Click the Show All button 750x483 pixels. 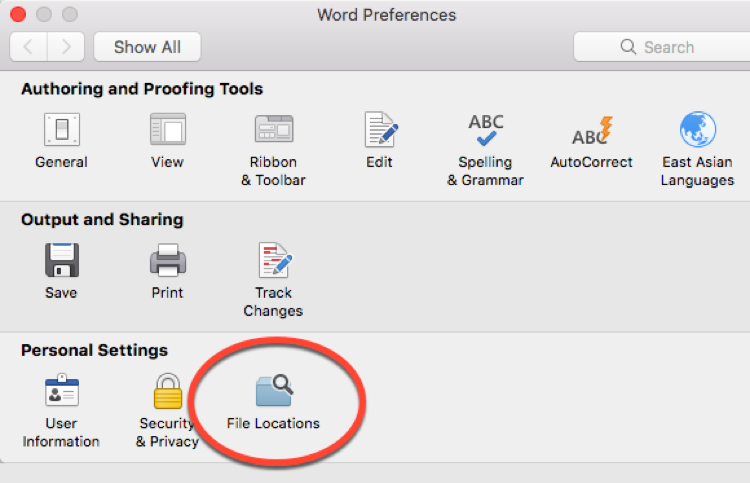point(147,47)
